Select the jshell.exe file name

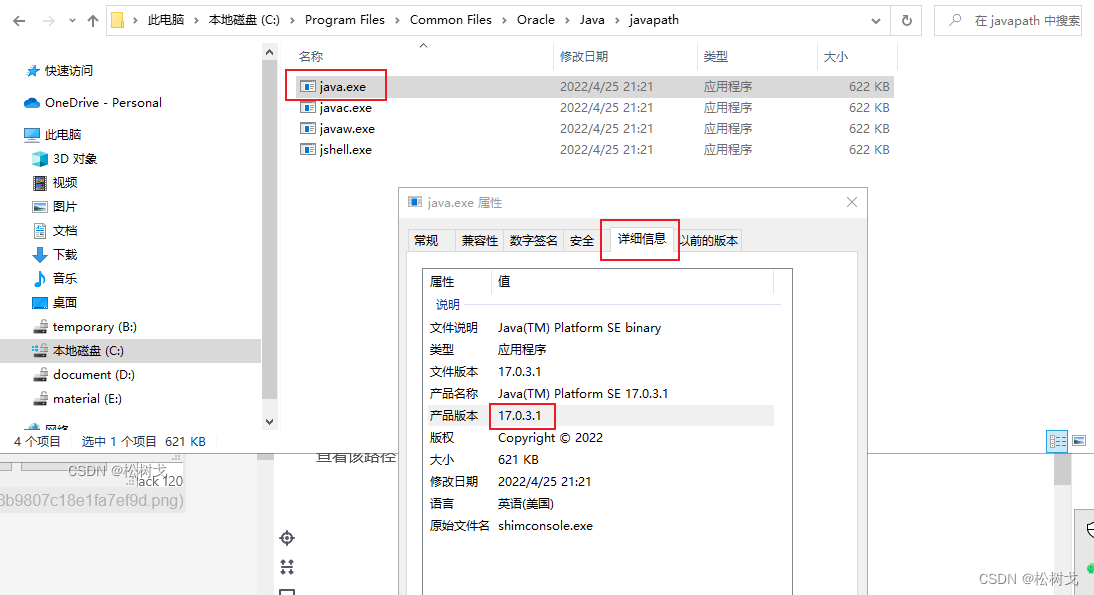click(345, 149)
